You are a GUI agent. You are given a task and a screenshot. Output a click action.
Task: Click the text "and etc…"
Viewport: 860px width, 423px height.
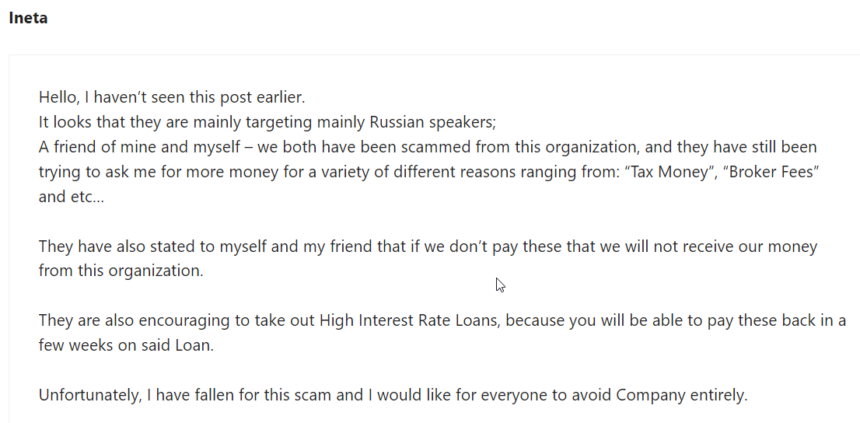[71, 197]
